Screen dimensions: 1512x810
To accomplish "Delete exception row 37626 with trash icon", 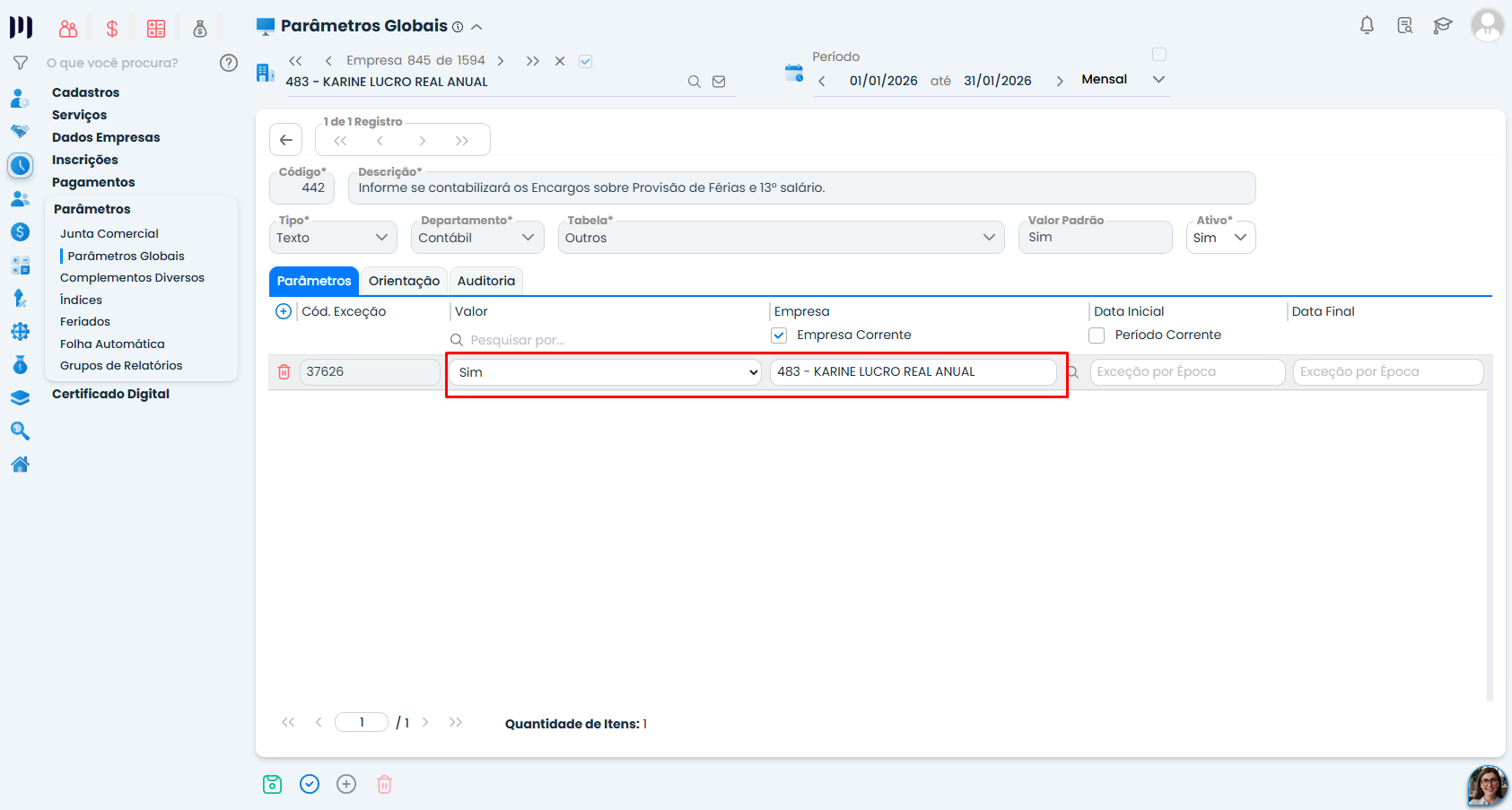I will point(284,371).
